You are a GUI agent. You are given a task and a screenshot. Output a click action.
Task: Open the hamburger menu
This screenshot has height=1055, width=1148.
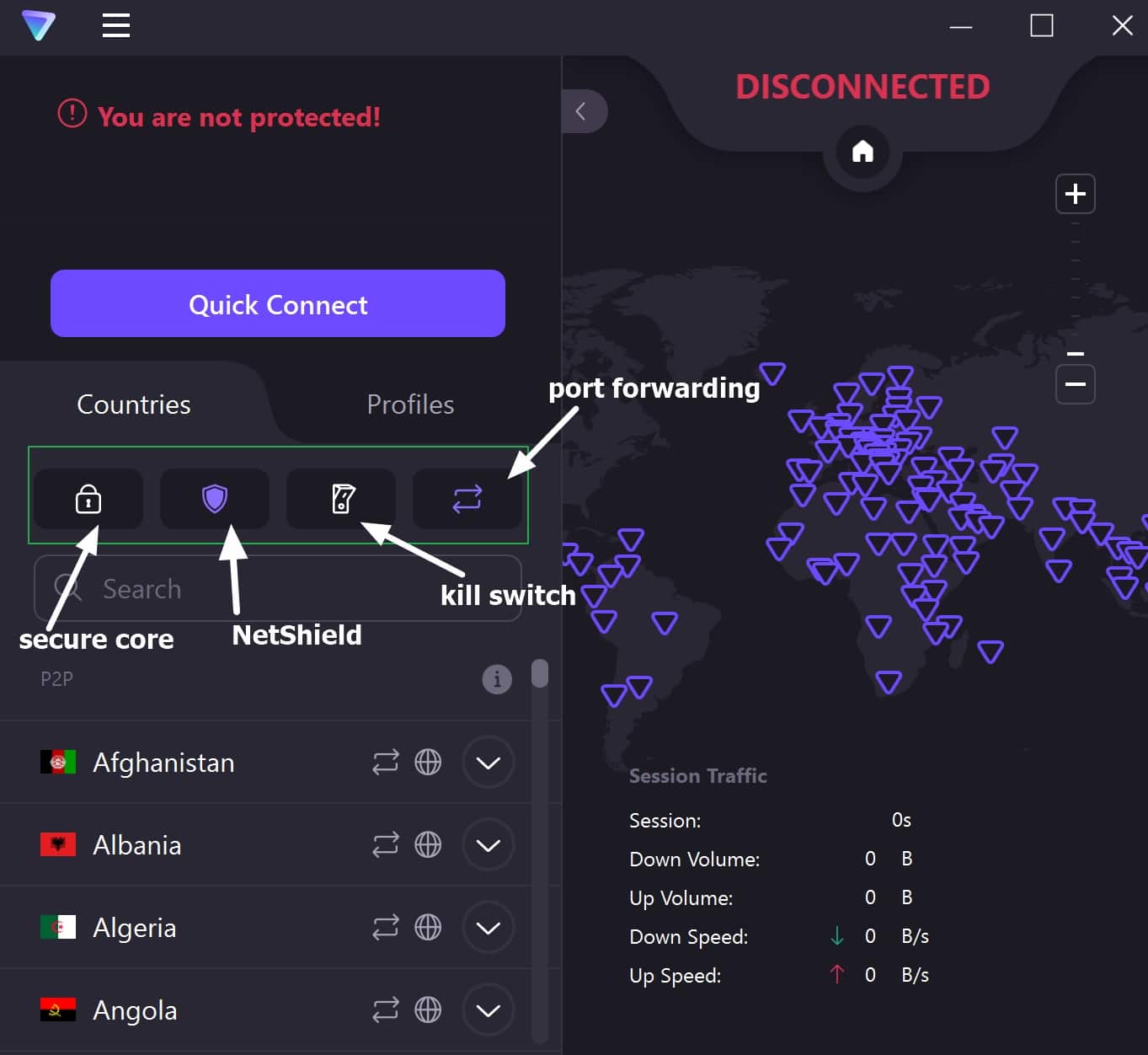coord(116,26)
